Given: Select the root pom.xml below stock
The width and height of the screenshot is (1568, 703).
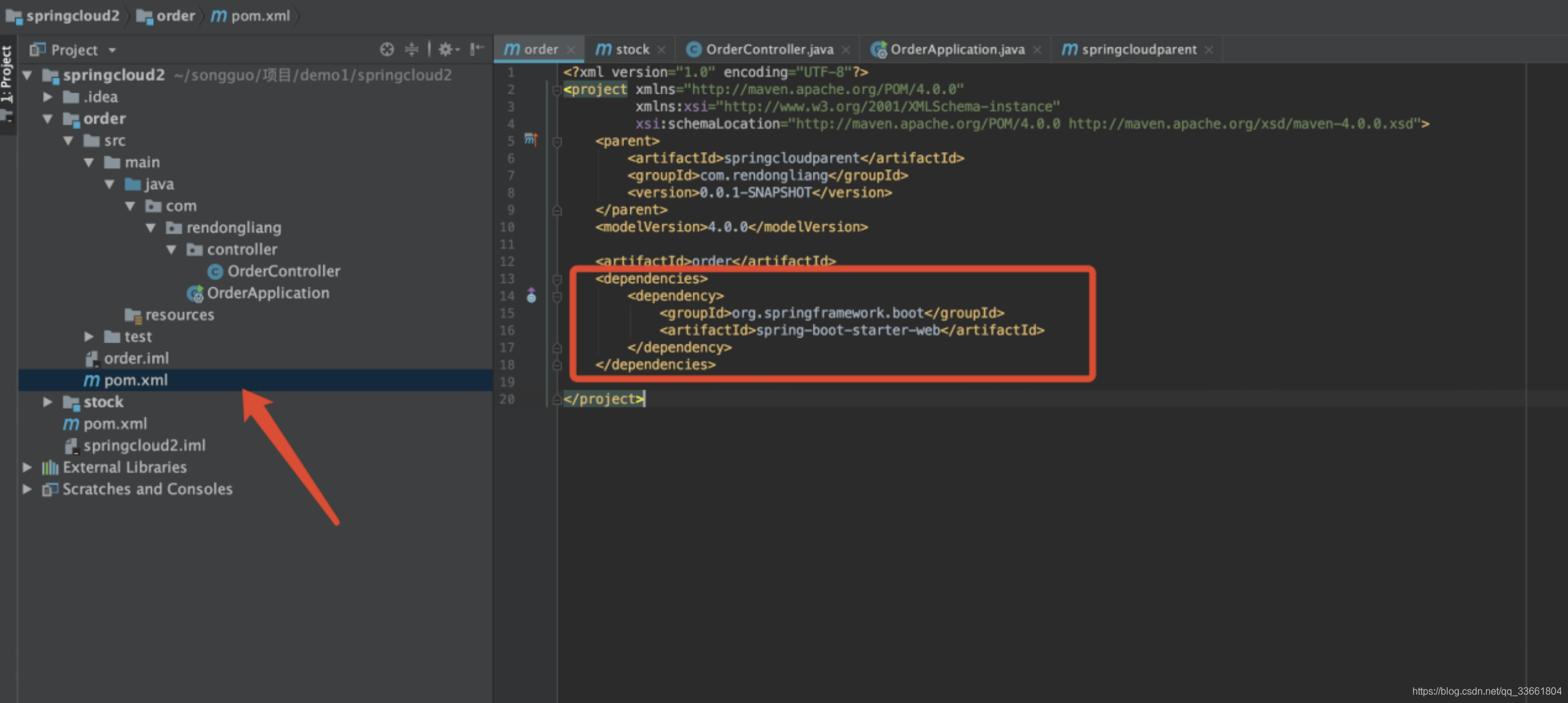Looking at the screenshot, I should pyautogui.click(x=105, y=424).
